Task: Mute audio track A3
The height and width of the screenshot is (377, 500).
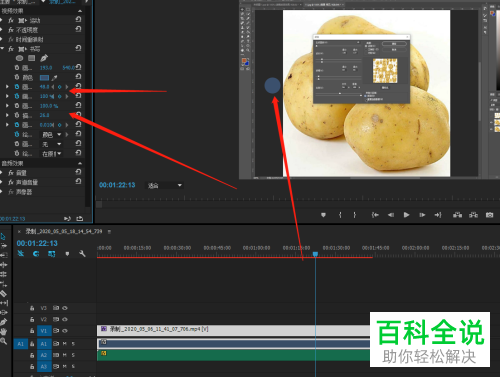Action: coord(65,366)
